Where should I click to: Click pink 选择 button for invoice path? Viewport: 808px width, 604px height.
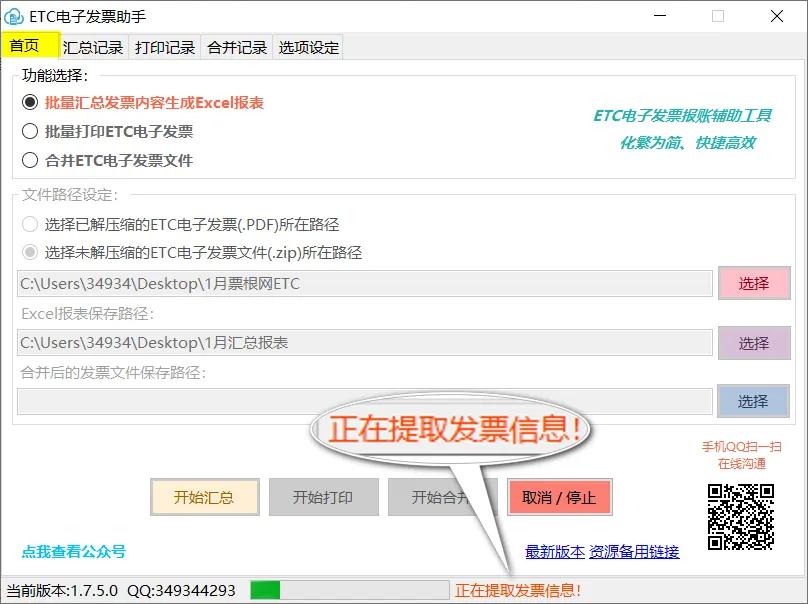click(754, 283)
